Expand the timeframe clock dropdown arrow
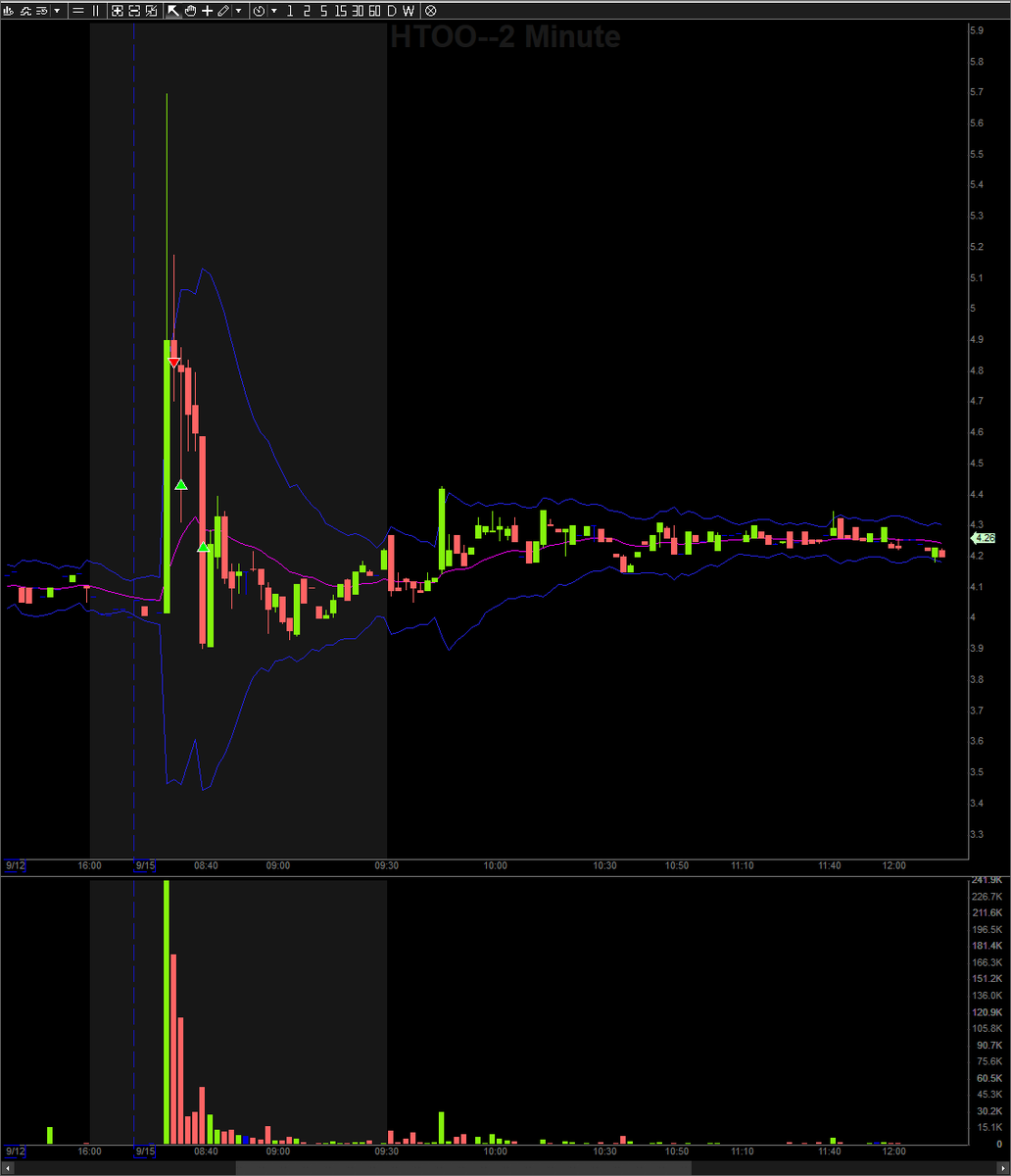The image size is (1011, 1176). (x=273, y=11)
